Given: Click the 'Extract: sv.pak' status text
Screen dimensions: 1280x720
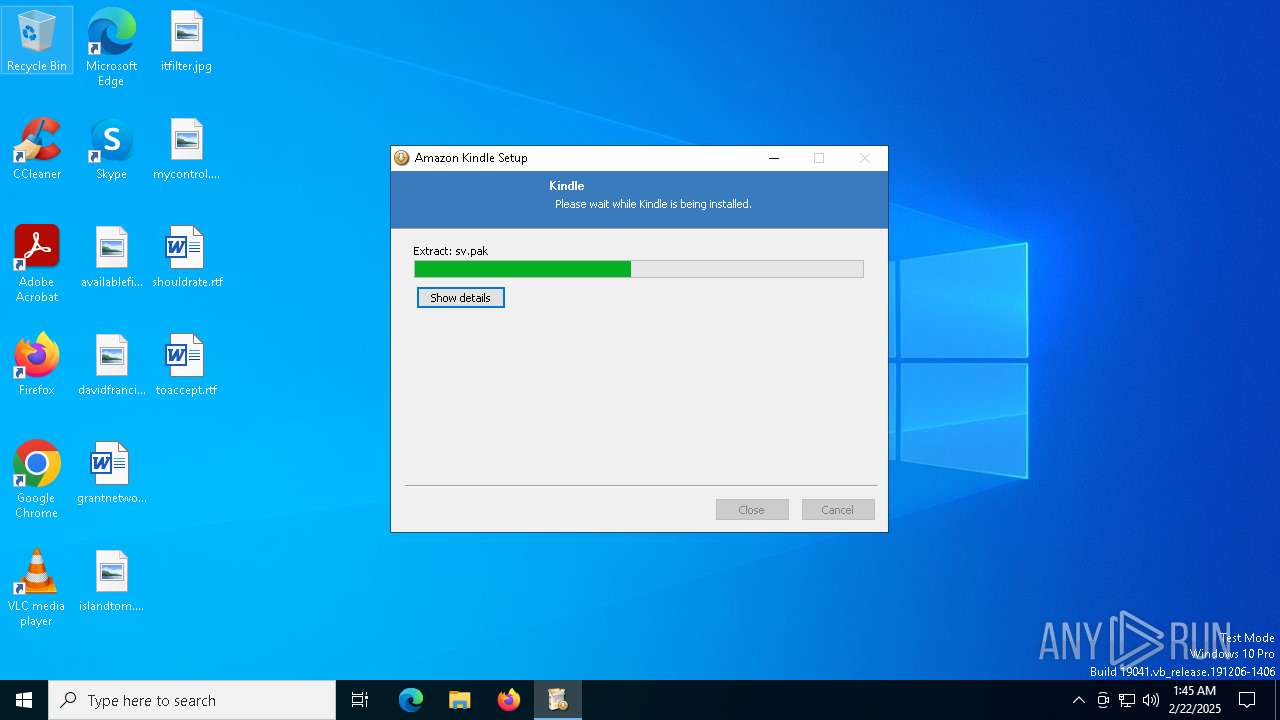Looking at the screenshot, I should (x=451, y=251).
